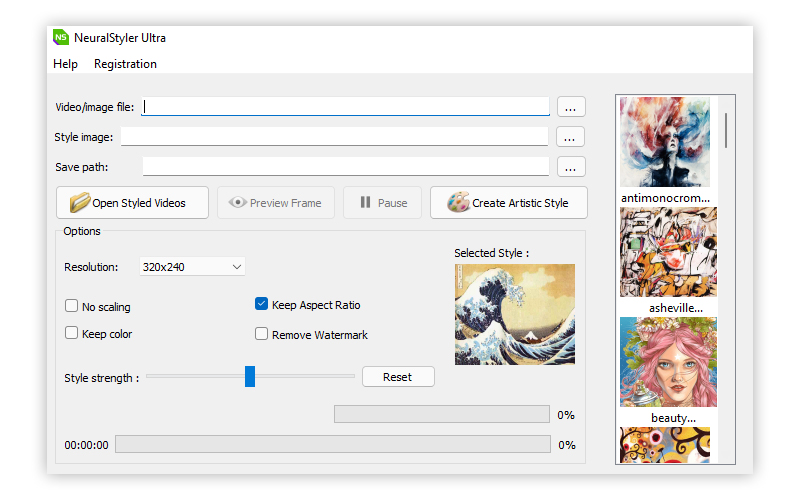Enable the Keep color checkbox
The image size is (800, 500).
pos(71,333)
